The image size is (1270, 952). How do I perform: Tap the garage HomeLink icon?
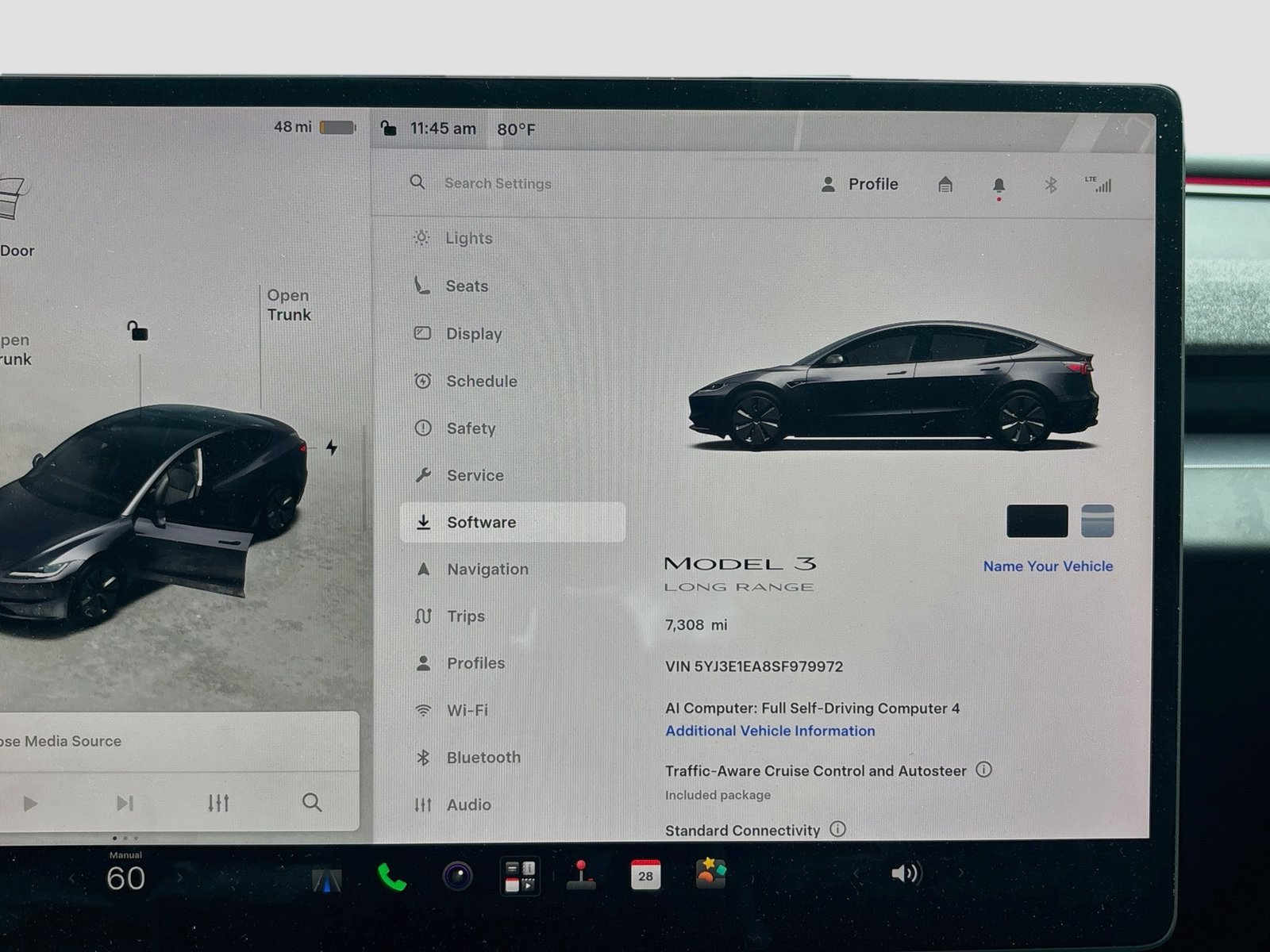[x=945, y=185]
